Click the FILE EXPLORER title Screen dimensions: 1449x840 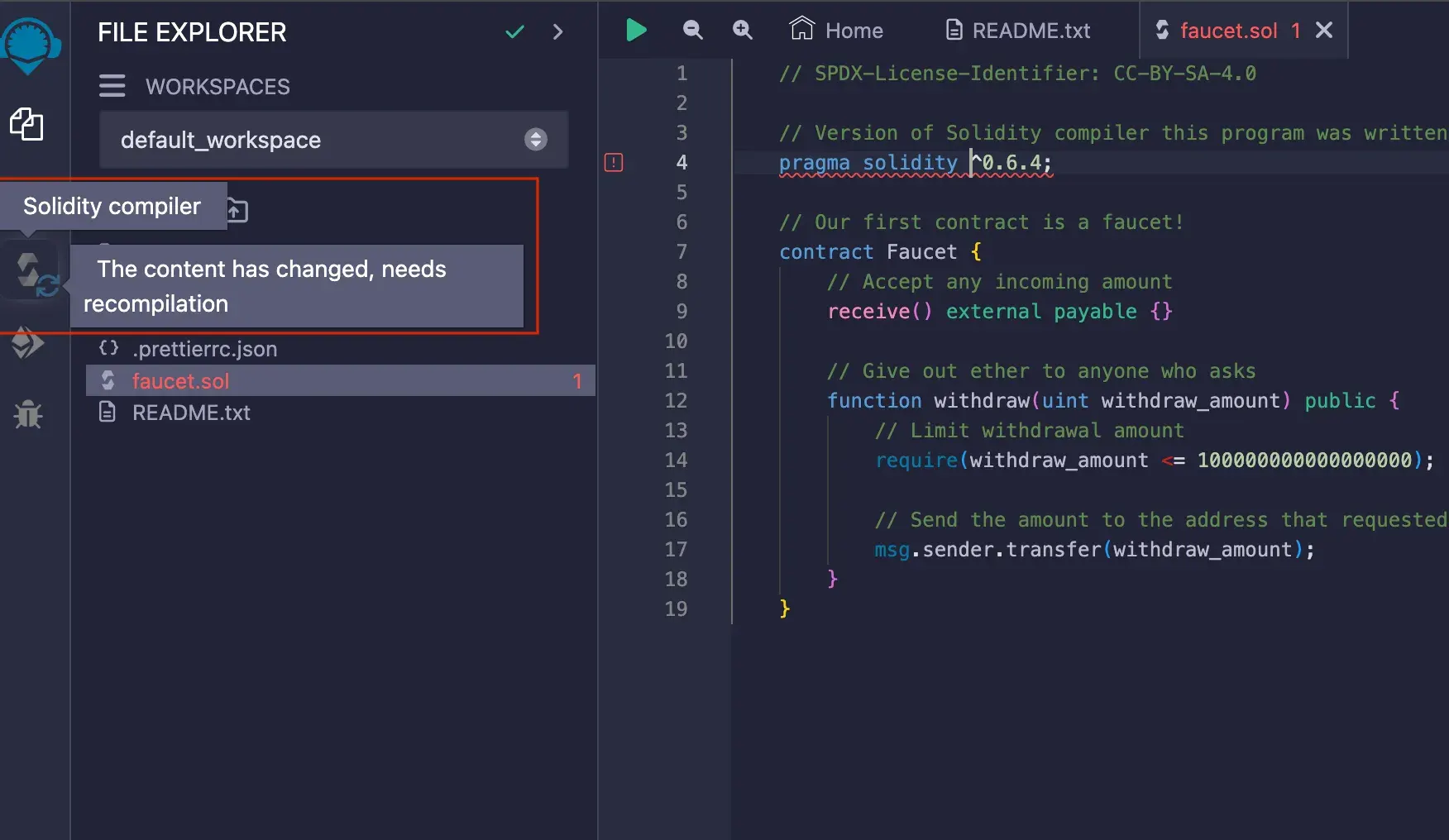pyautogui.click(x=192, y=32)
